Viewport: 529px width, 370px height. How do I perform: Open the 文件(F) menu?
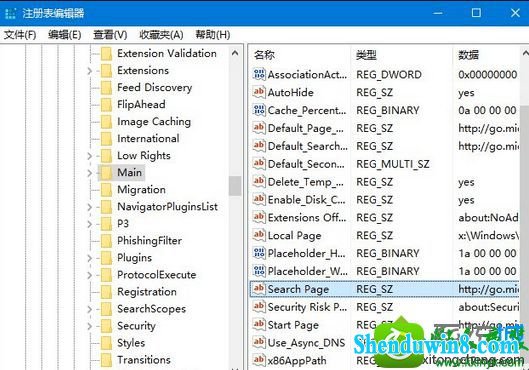coord(20,35)
